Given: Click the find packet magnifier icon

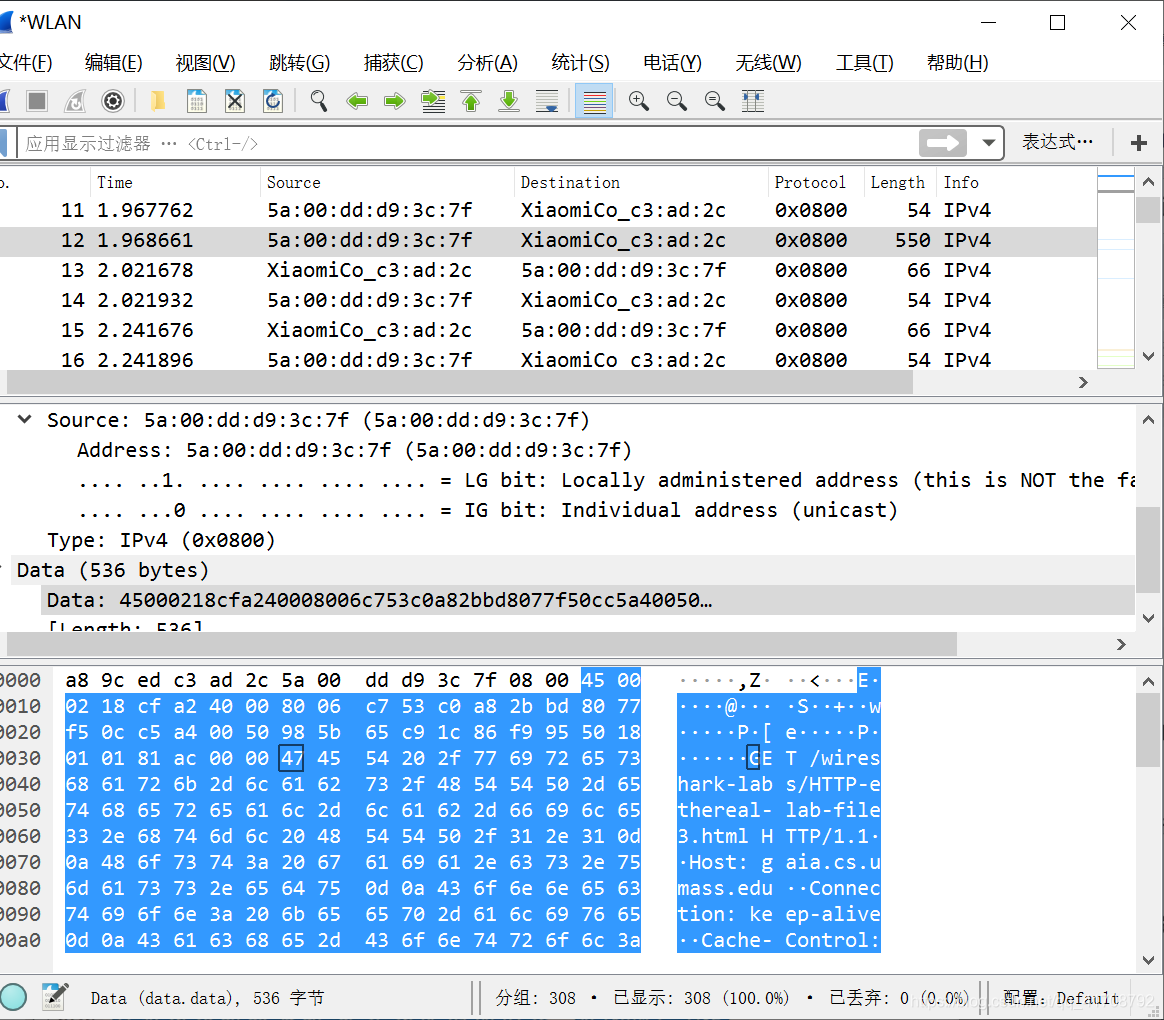Looking at the screenshot, I should coord(318,101).
